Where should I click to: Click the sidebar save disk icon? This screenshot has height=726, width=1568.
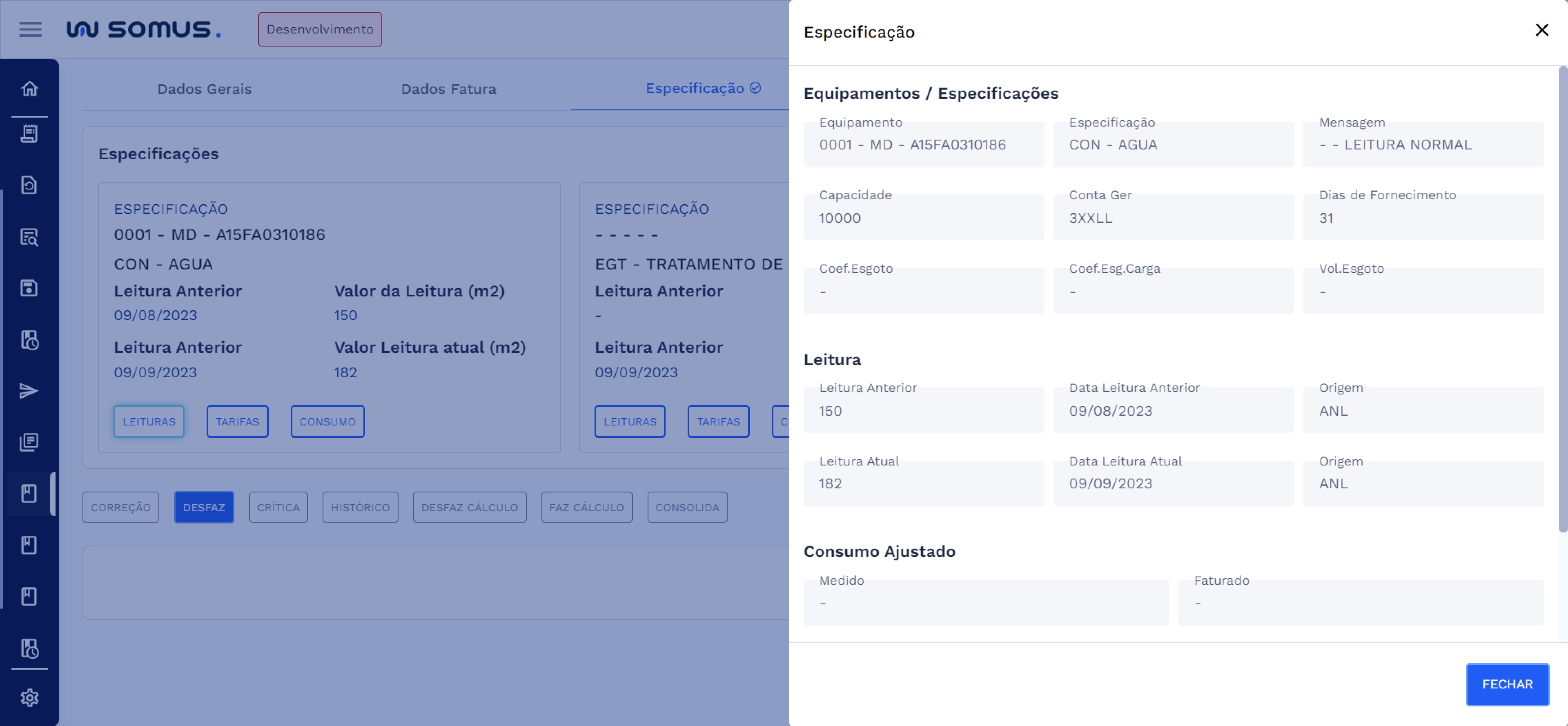(x=29, y=288)
